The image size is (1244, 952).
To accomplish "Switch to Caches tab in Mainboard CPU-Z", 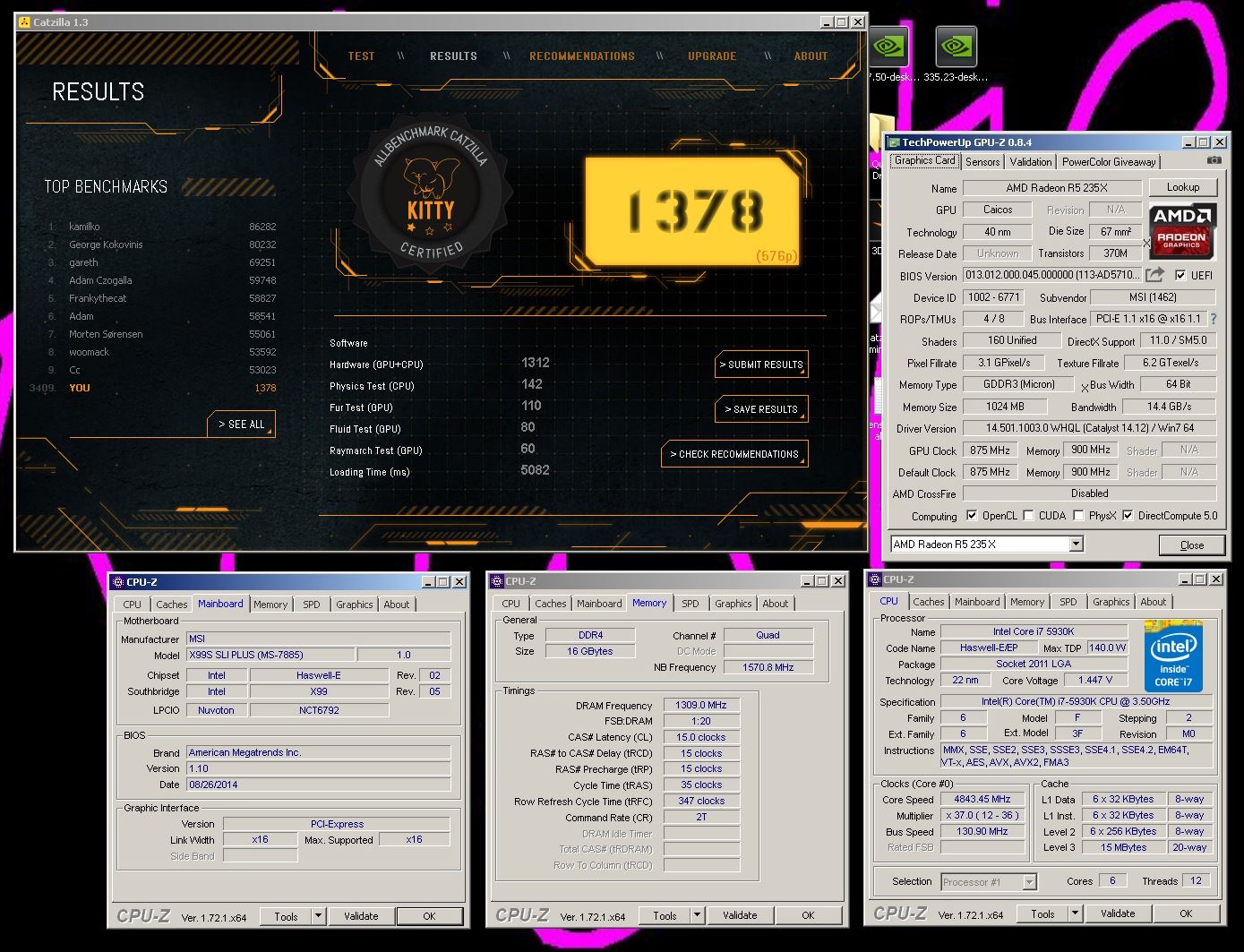I will pos(172,605).
